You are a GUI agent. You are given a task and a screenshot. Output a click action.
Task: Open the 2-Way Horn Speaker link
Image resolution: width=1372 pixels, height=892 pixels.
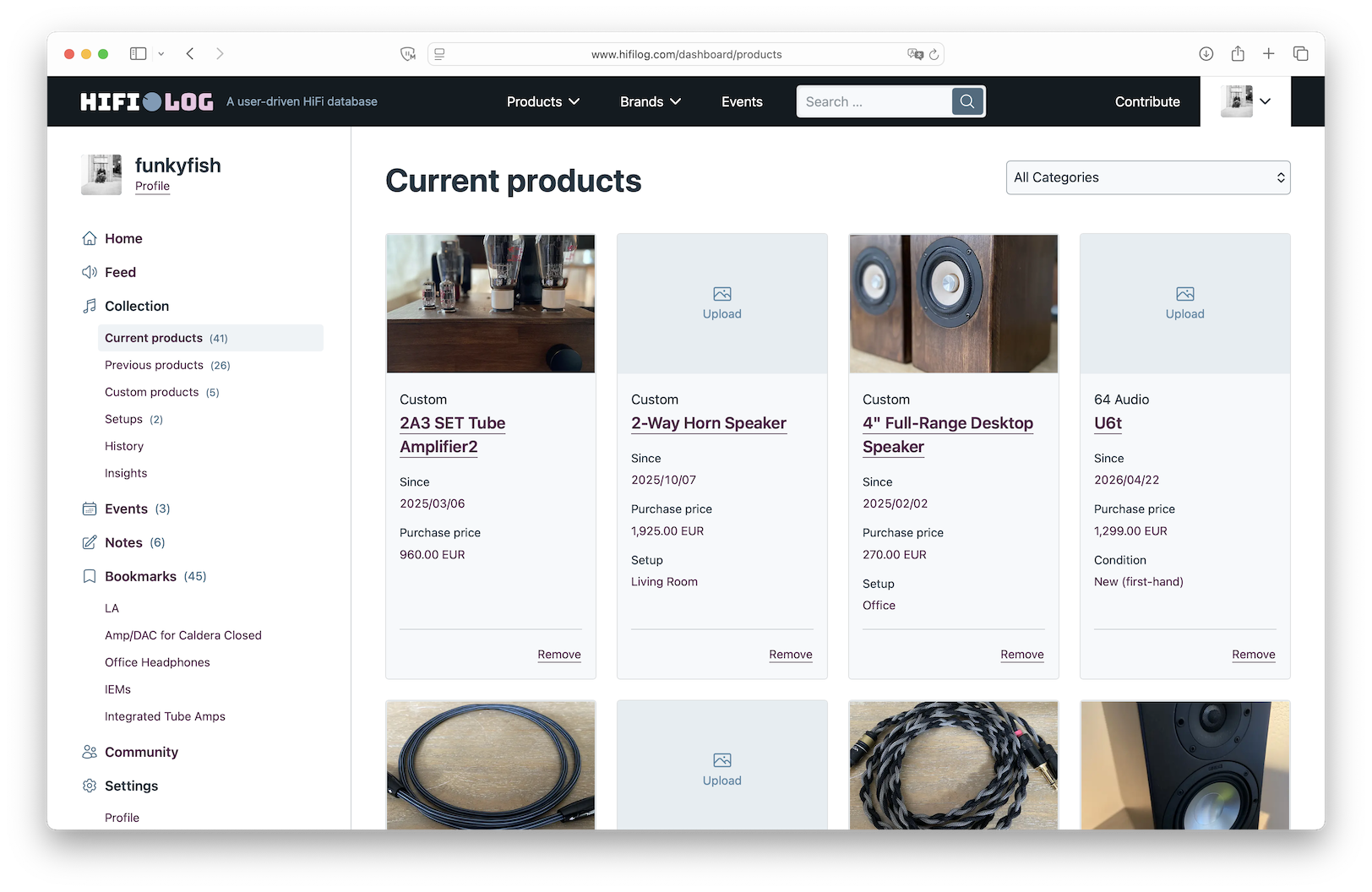pyautogui.click(x=709, y=423)
